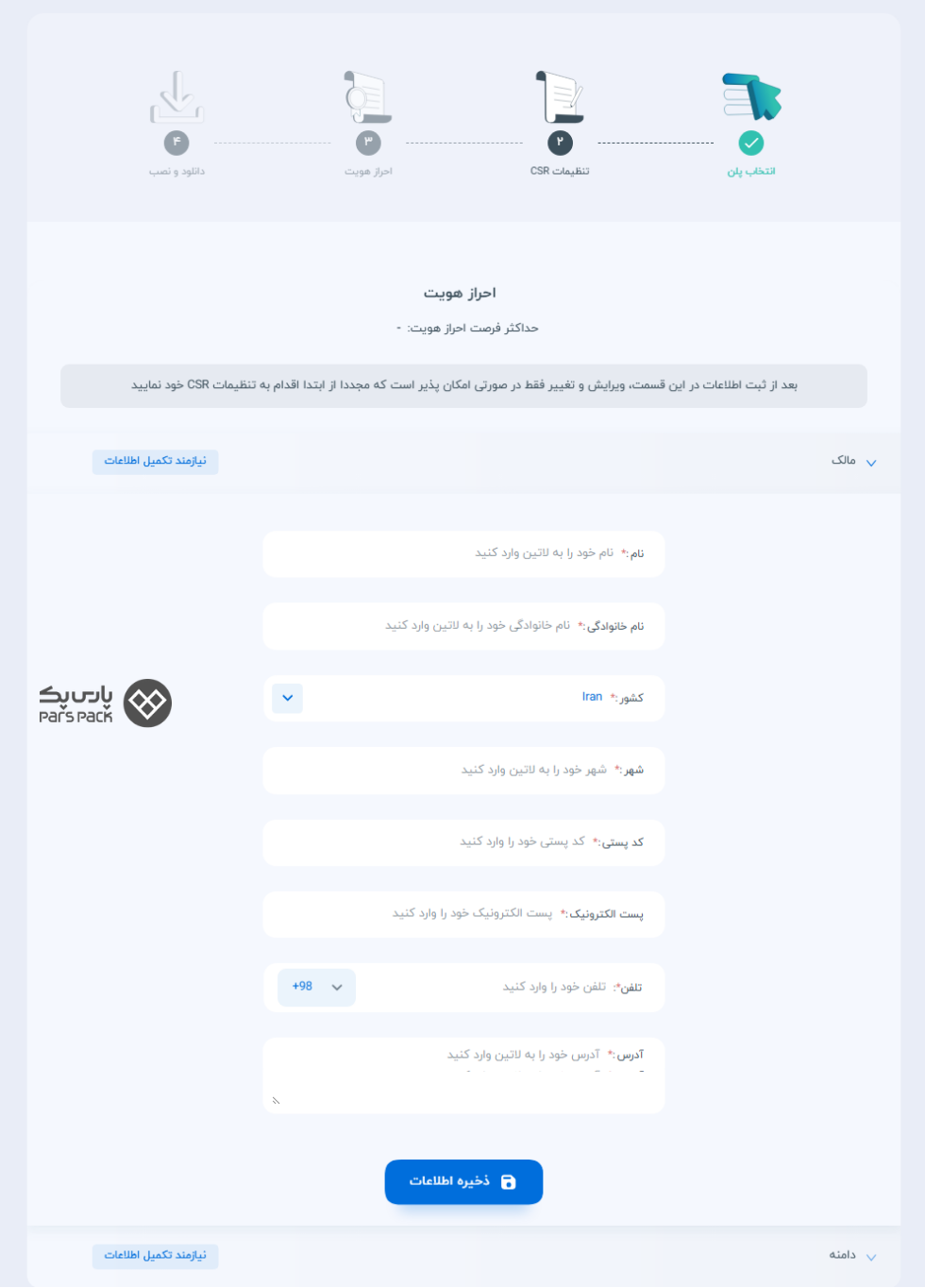Click the step 3 circle for احراز هویت
This screenshot has width=925, height=1288.
point(368,143)
